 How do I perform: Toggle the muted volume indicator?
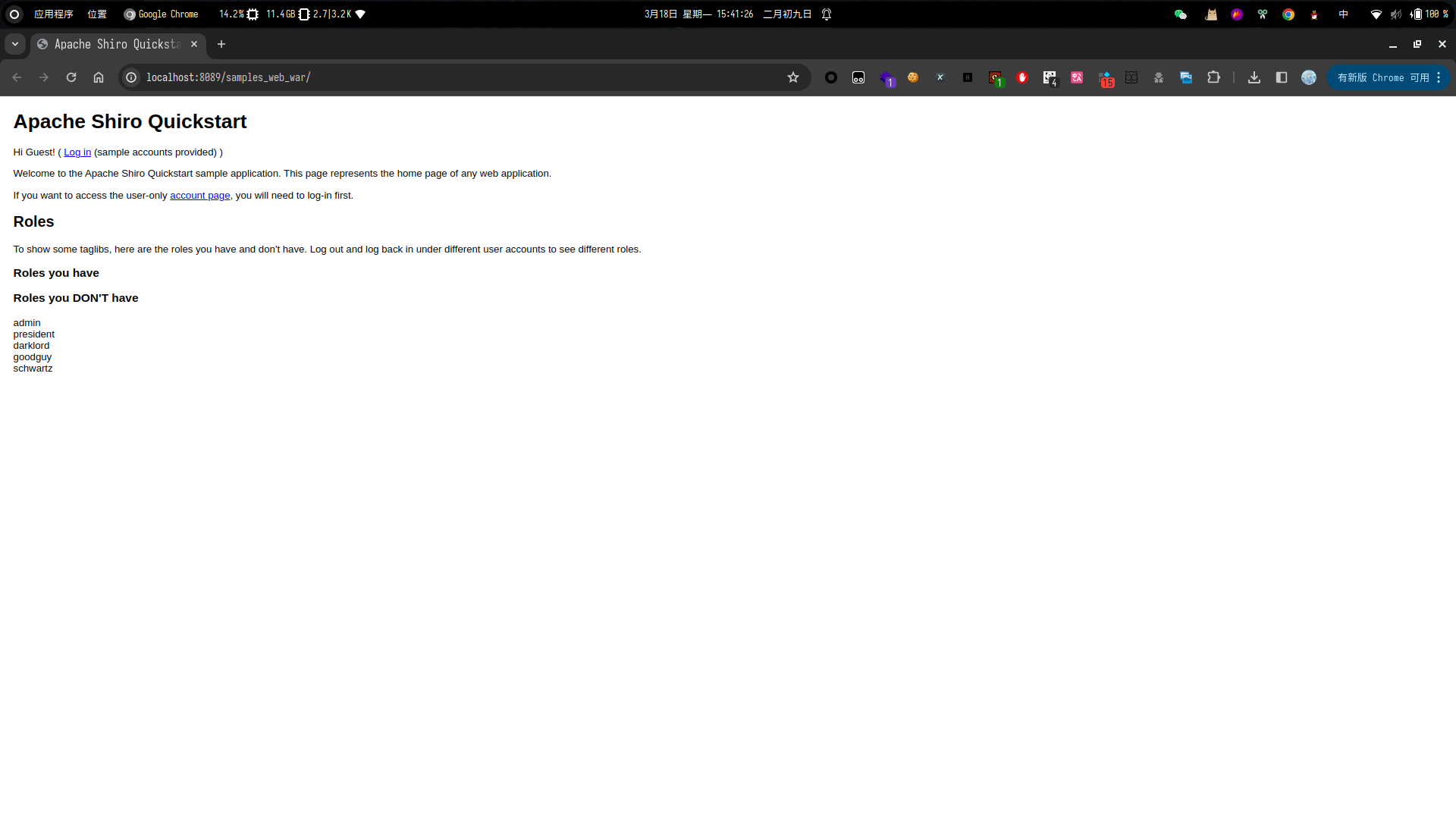coord(1396,14)
